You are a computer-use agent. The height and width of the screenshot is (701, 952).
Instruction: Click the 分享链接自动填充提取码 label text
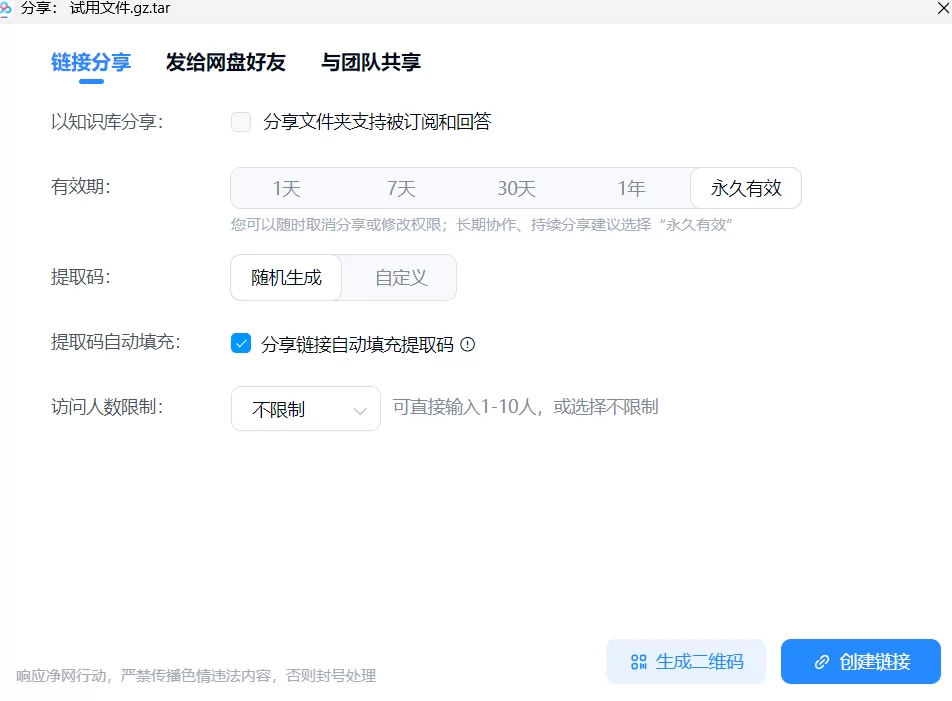pos(357,345)
